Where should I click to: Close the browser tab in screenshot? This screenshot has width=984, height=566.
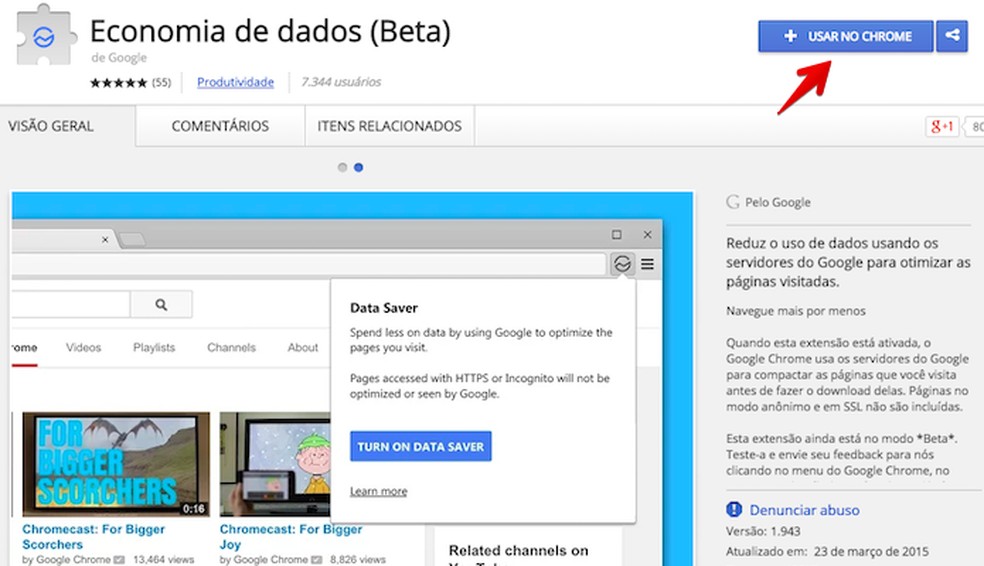click(x=105, y=240)
